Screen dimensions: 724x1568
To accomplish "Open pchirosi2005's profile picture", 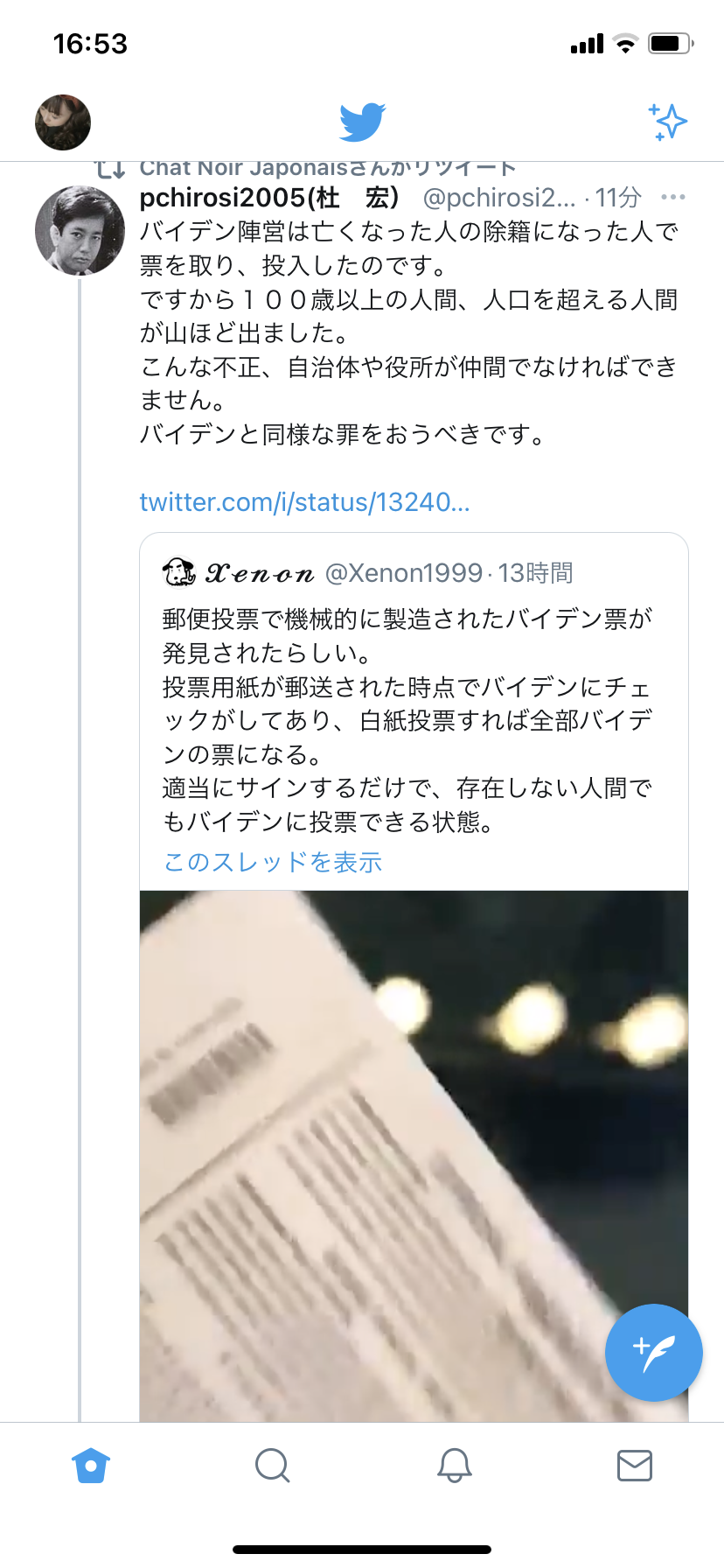I will click(x=80, y=231).
